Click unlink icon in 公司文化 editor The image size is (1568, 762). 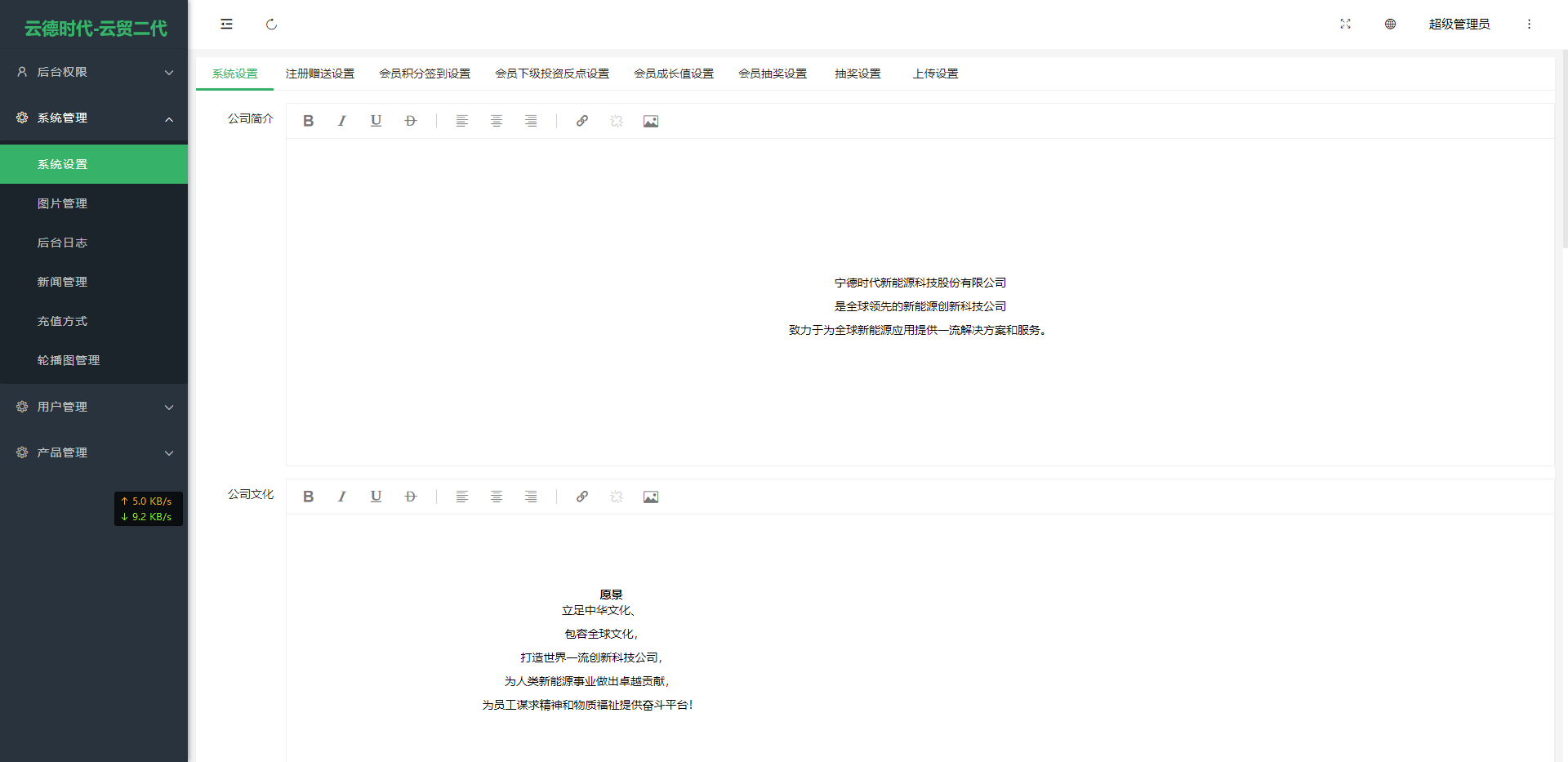coord(617,497)
